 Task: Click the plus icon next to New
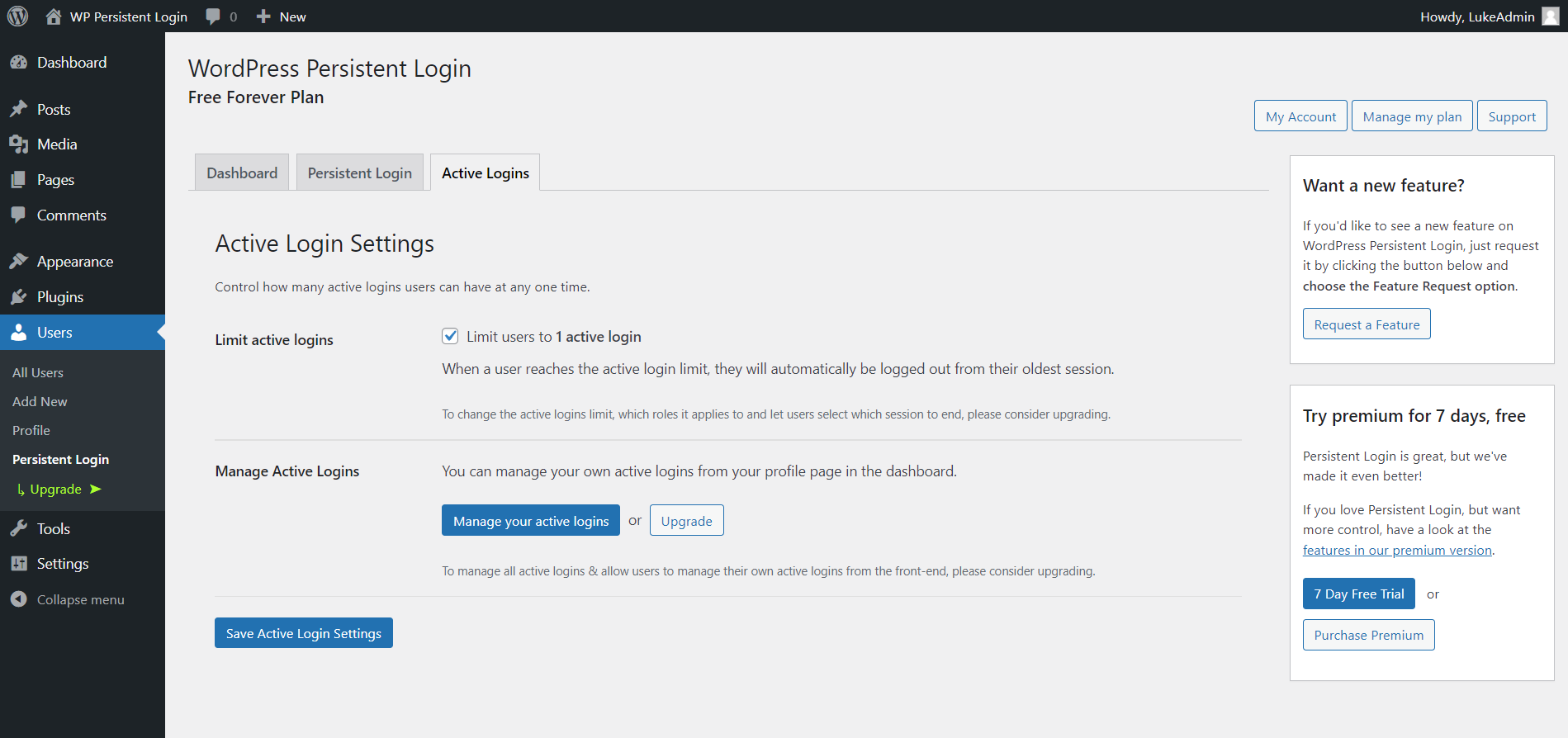click(263, 17)
